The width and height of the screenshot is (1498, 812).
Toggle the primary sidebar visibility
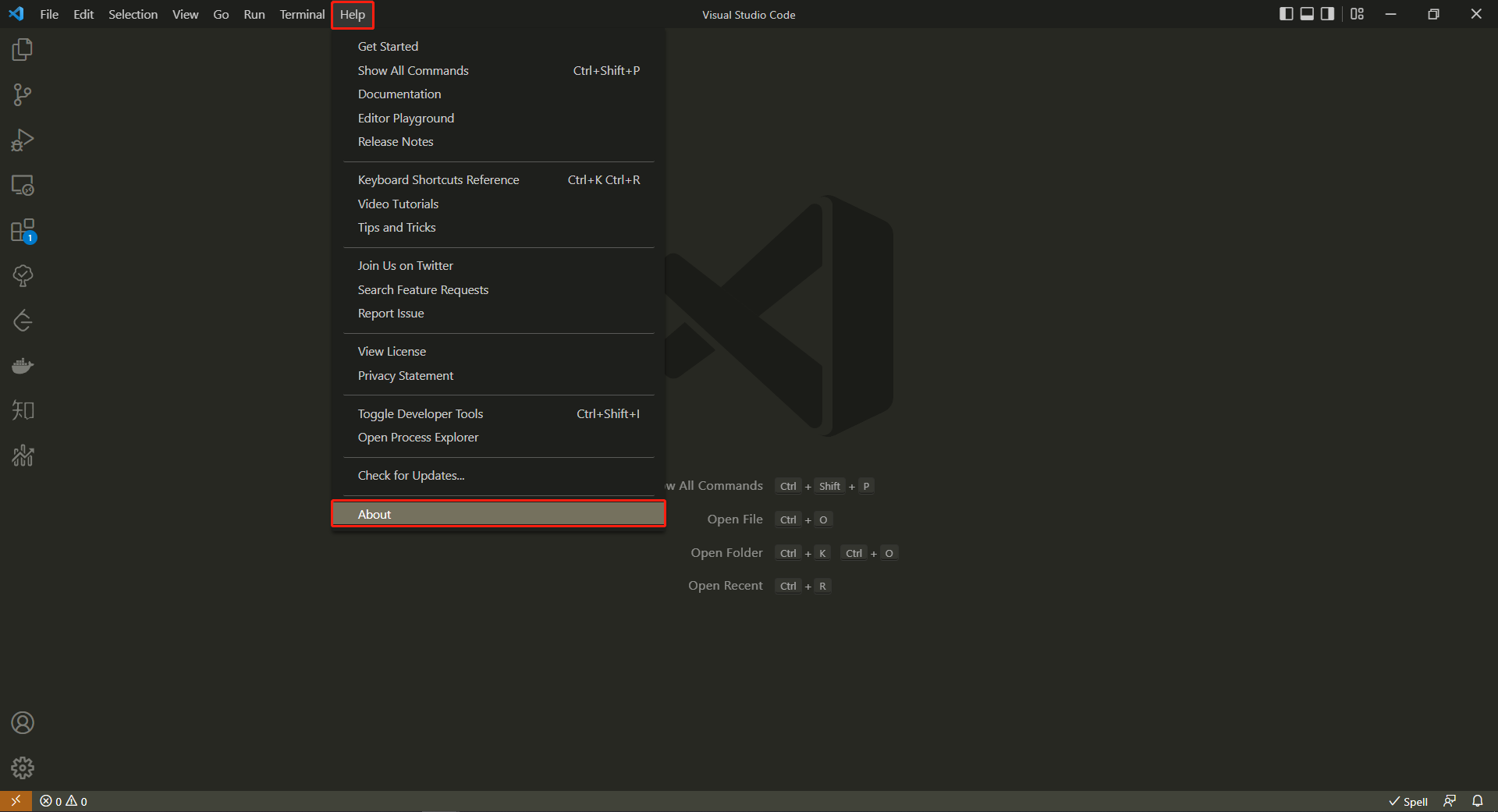pos(1286,14)
